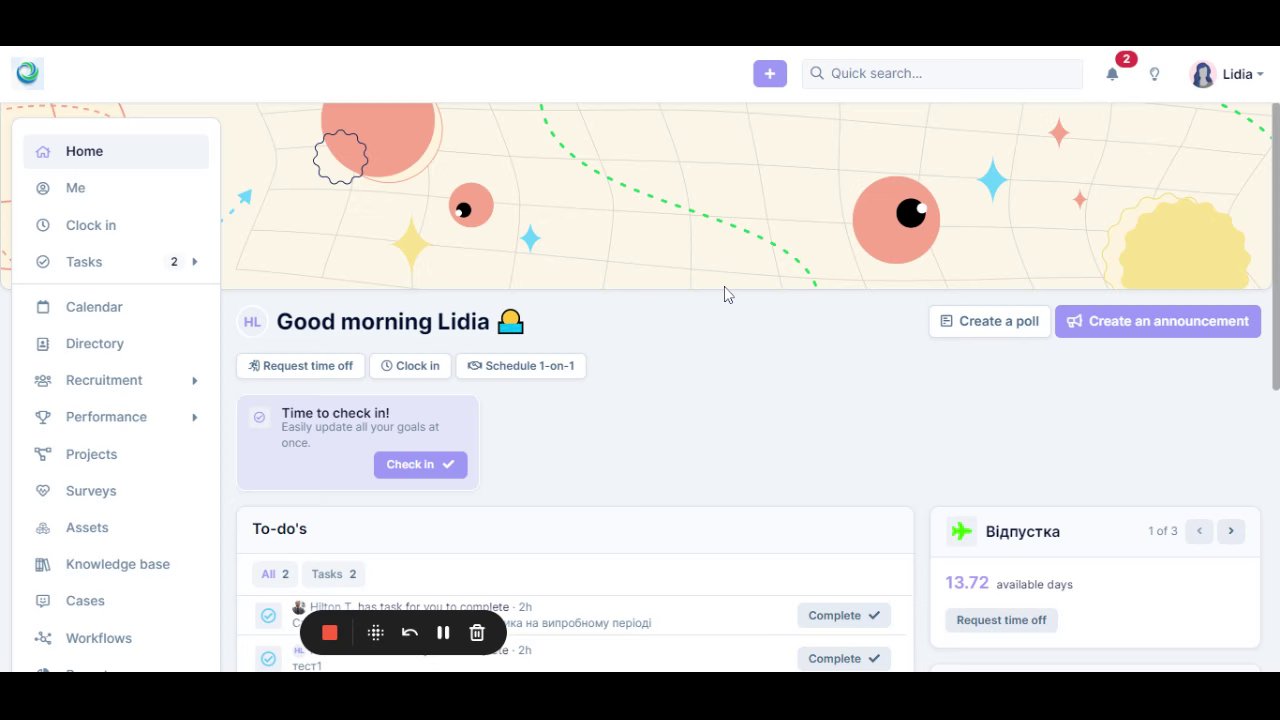The width and height of the screenshot is (1280, 720).
Task: Open Calendar in the sidebar
Action: 116,307
